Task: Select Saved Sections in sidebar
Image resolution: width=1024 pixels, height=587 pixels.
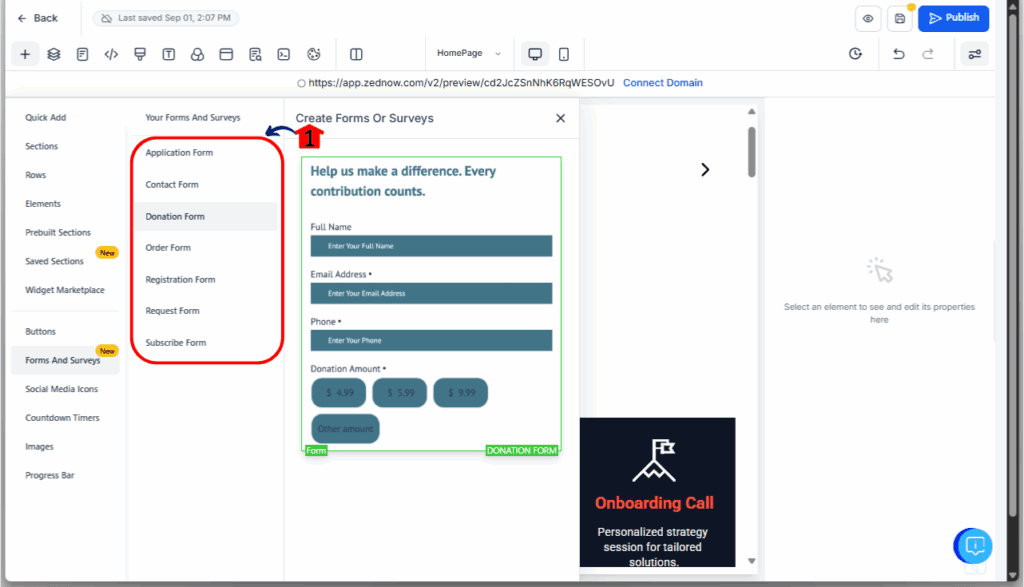Action: coord(54,261)
